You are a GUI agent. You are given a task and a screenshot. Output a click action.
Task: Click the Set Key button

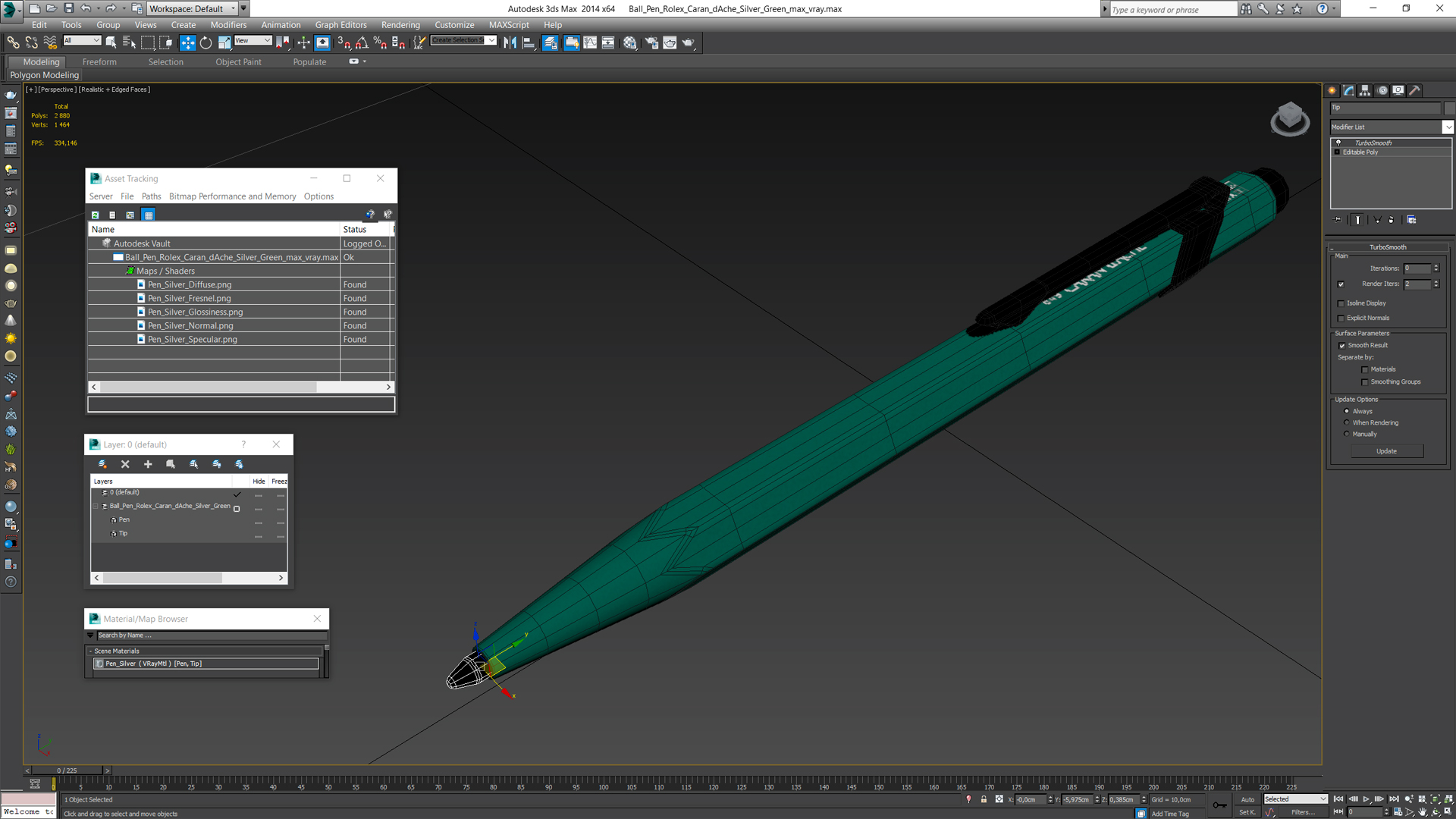coord(1247,812)
